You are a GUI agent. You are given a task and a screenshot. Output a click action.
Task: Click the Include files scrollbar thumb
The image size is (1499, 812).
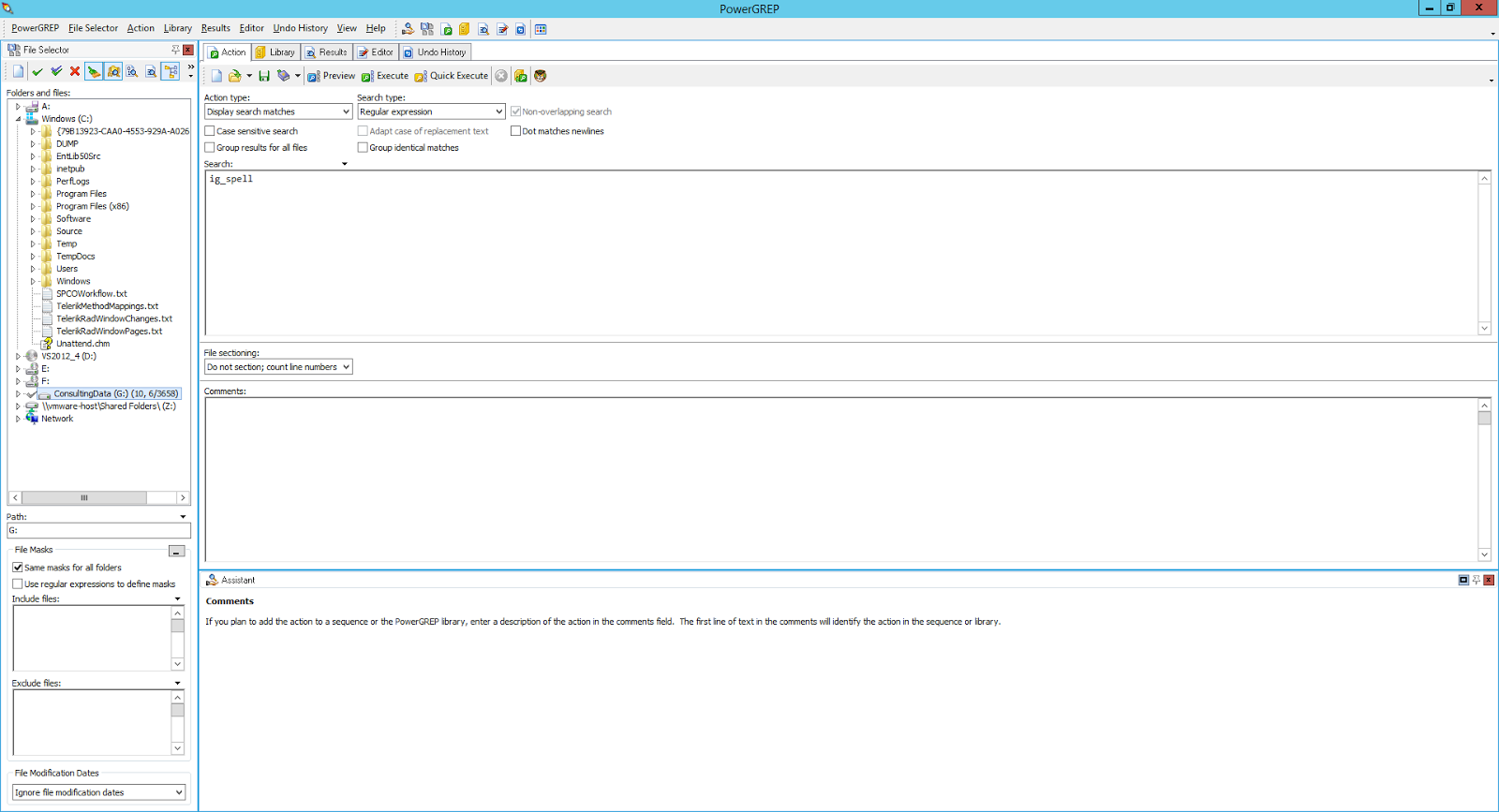178,626
